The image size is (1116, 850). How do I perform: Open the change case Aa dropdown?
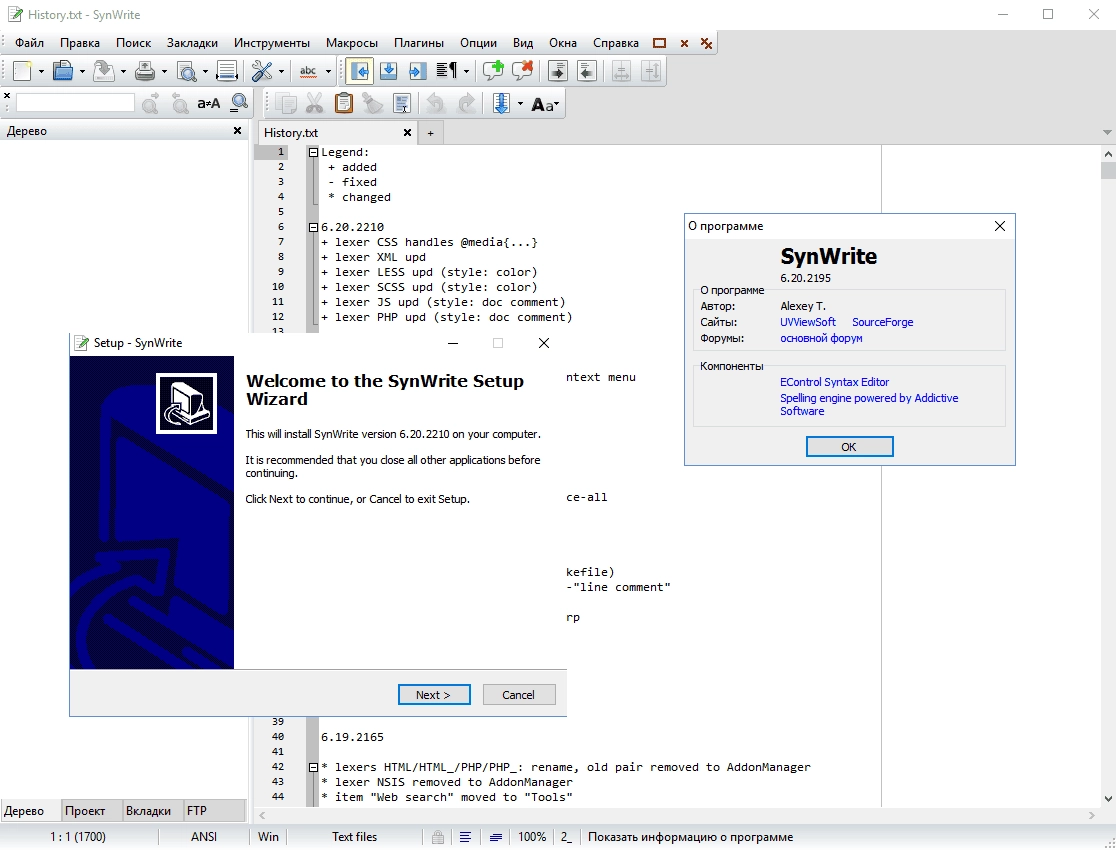click(x=545, y=105)
